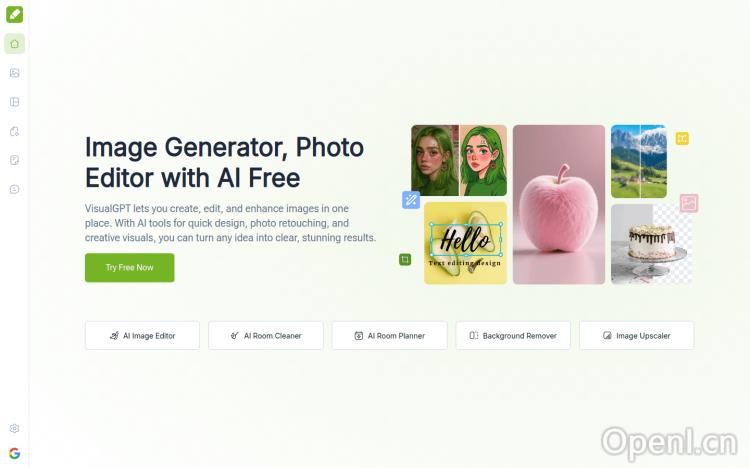The height and width of the screenshot is (468, 750).
Task: Open the AI Room Cleaner tool
Action: pos(266,335)
